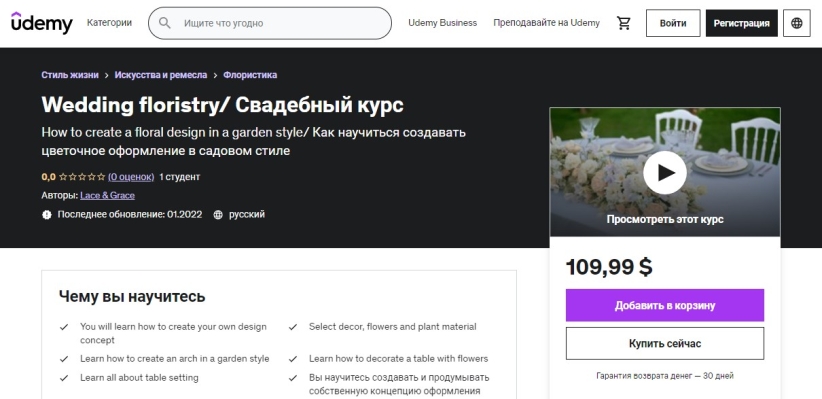Click the '0,0' rating value
Viewport: 822px width, 399px height.
(49, 177)
